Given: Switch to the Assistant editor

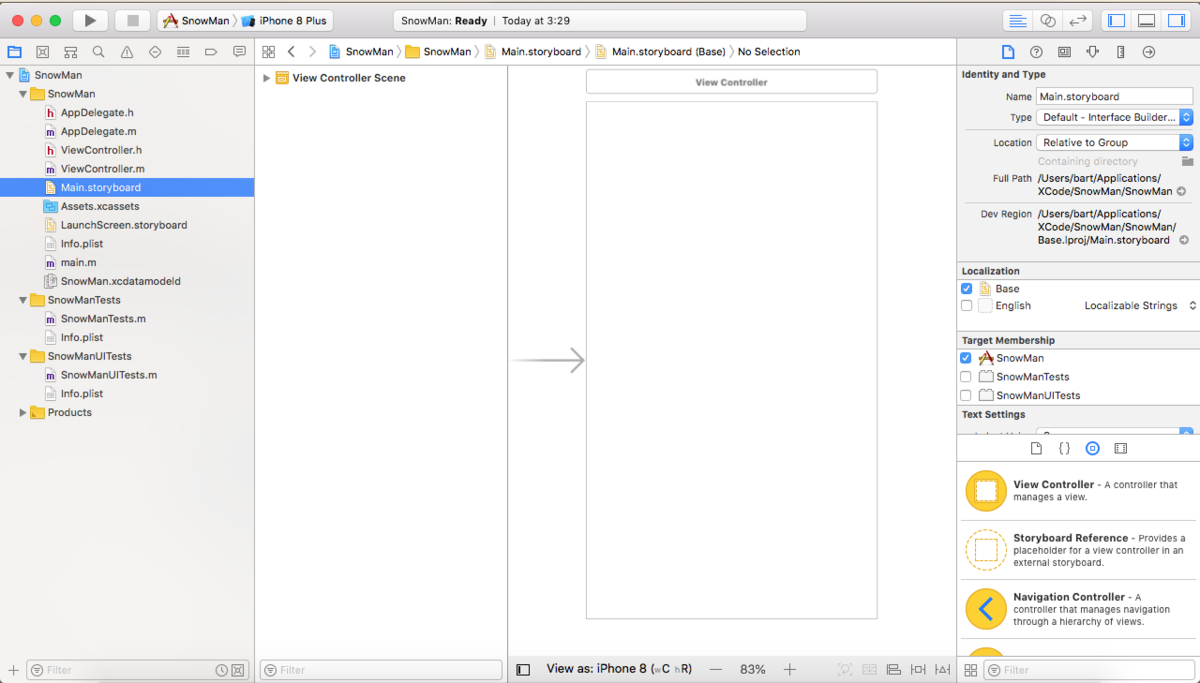Looking at the screenshot, I should [x=1048, y=20].
